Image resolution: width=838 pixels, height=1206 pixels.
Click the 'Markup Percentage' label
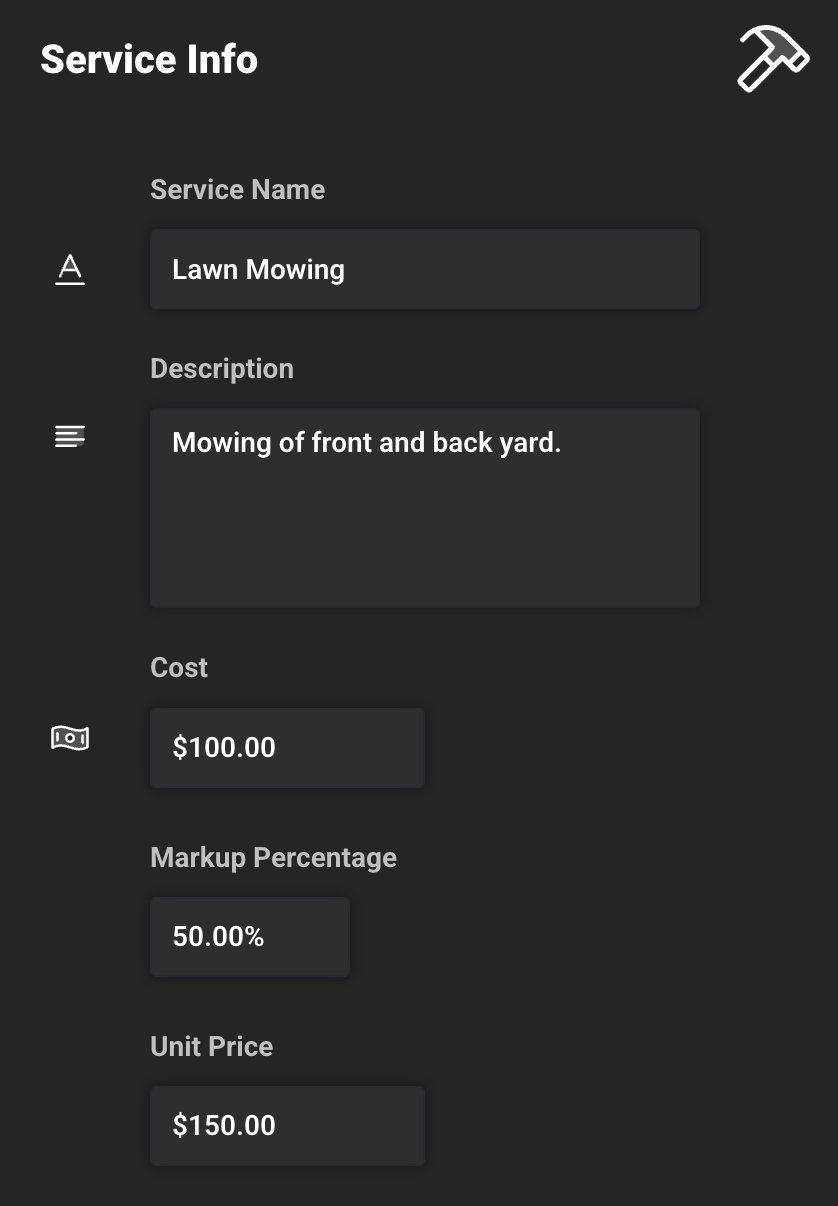[273, 857]
